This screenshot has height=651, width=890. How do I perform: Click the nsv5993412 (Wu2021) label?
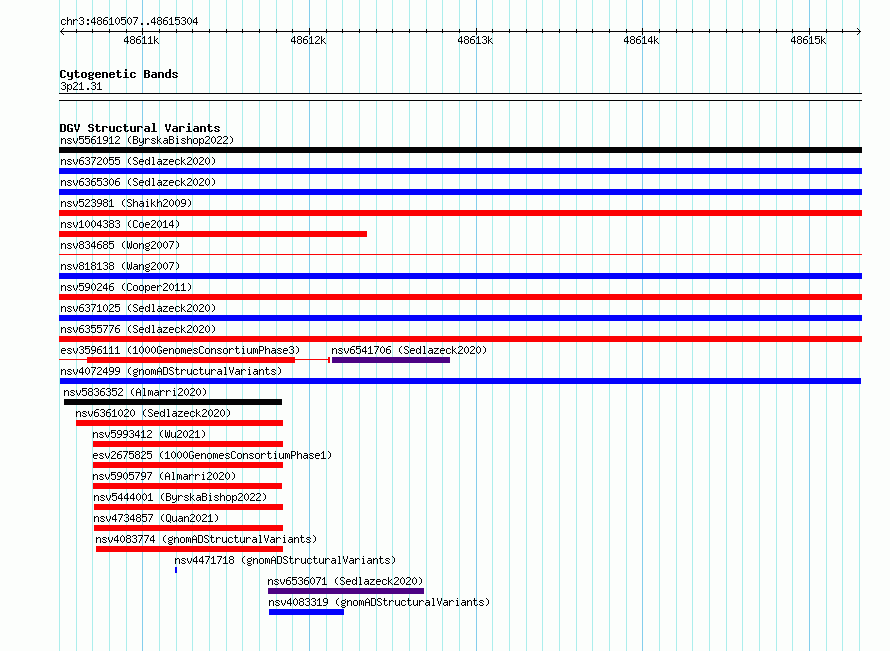149,434
